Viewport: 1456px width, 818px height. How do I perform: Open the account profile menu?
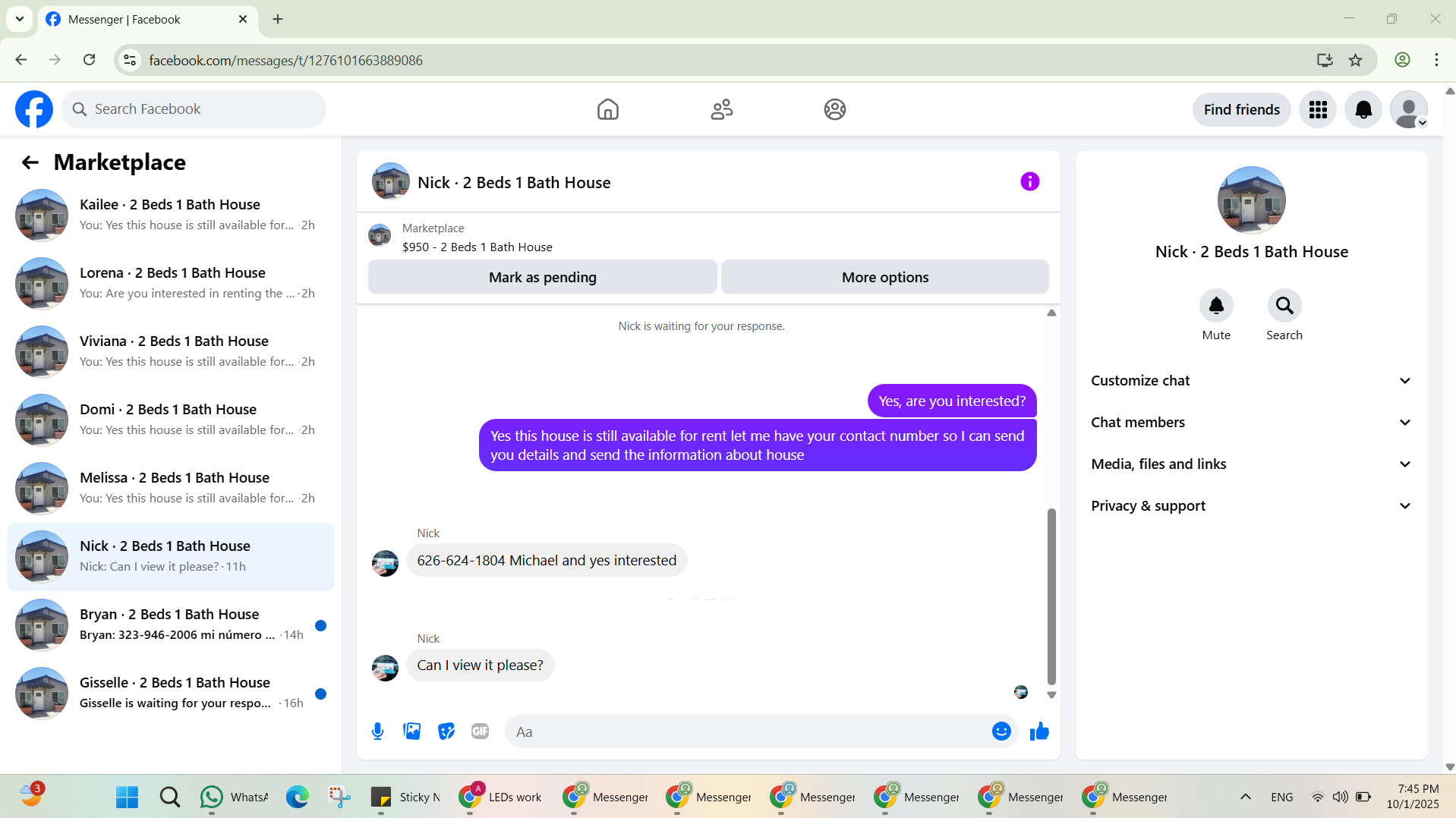1409,110
